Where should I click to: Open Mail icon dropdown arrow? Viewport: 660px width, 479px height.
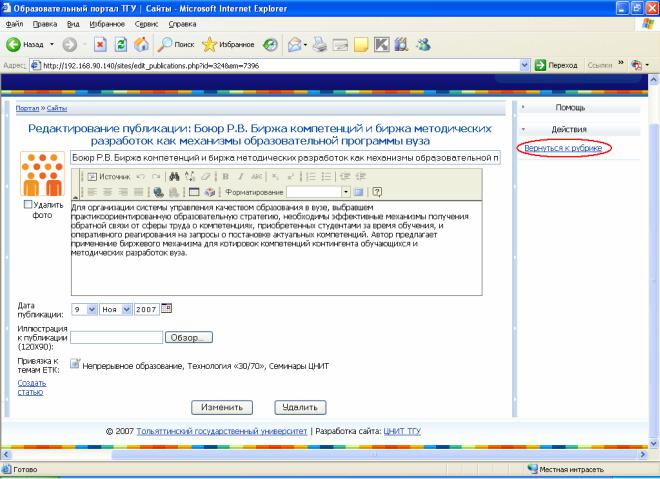point(305,45)
